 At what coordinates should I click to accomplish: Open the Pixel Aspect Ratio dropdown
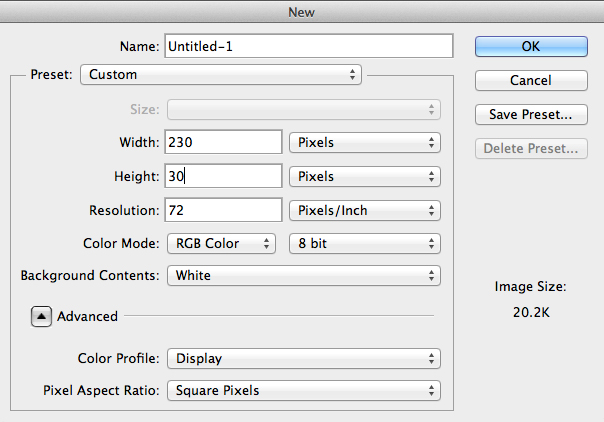pos(303,390)
